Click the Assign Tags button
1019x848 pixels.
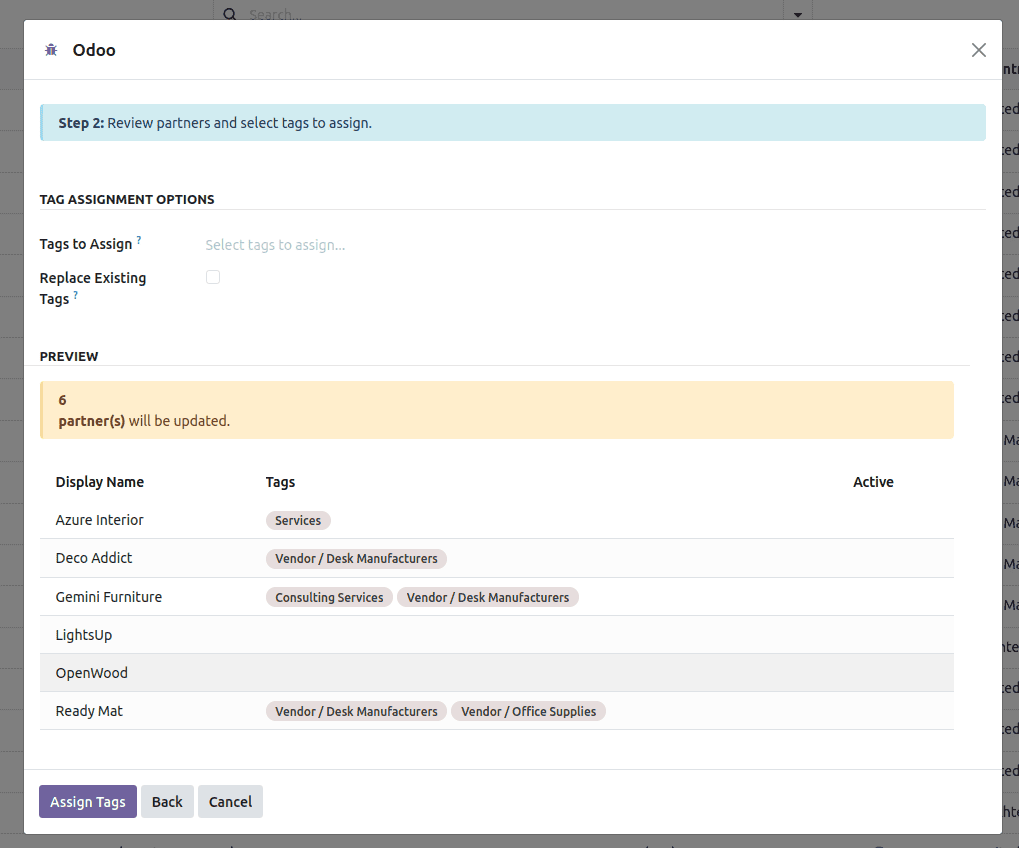coord(87,801)
